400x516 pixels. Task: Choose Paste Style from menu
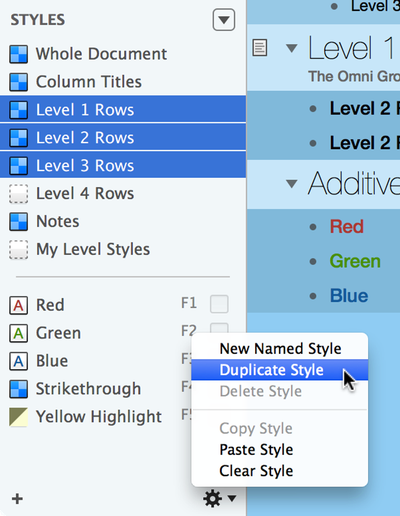click(280, 450)
